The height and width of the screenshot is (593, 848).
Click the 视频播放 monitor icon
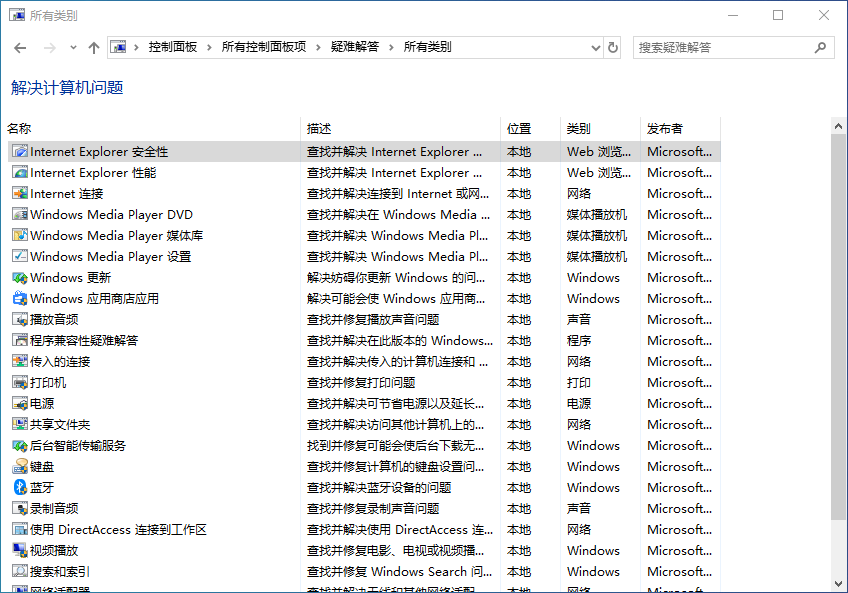(x=19, y=550)
